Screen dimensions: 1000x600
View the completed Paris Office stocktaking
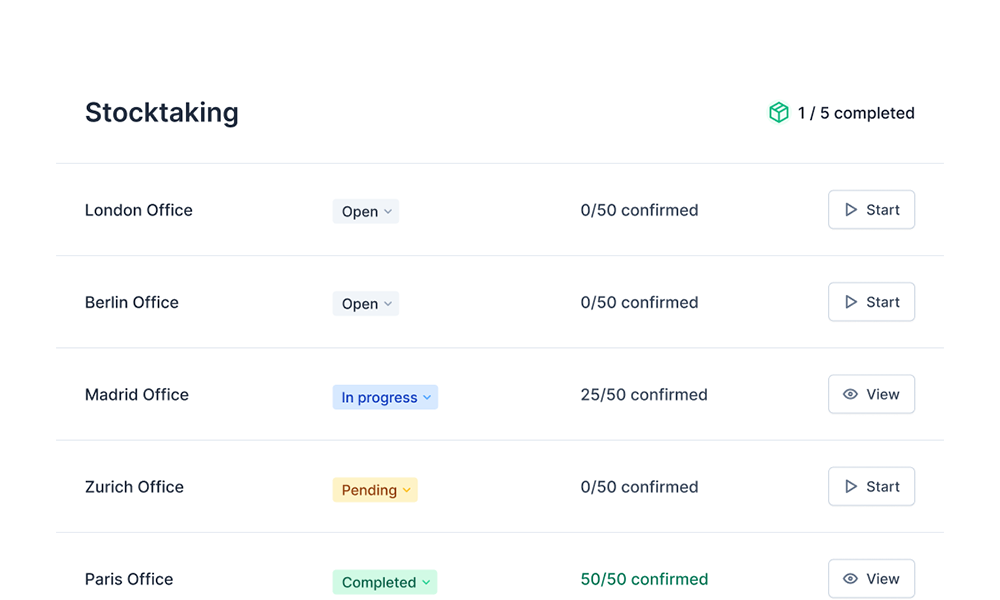871,578
